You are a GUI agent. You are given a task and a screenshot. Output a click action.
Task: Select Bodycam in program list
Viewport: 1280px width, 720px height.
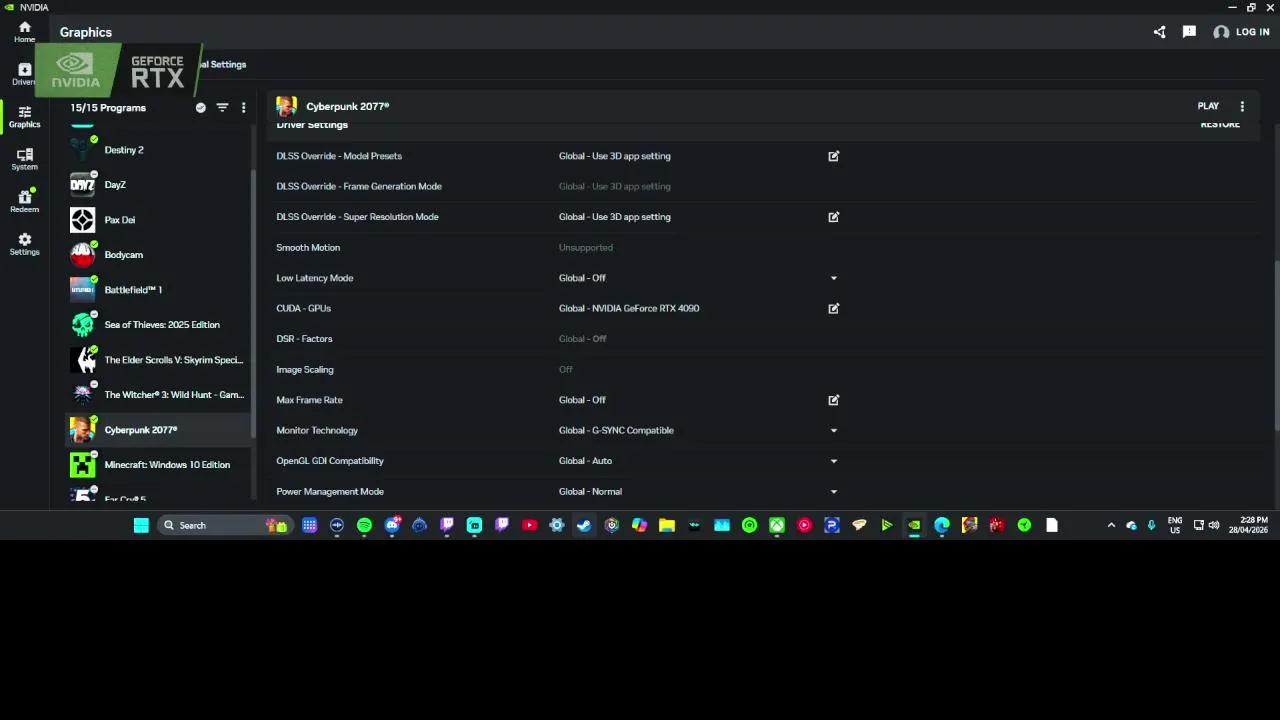[158, 255]
